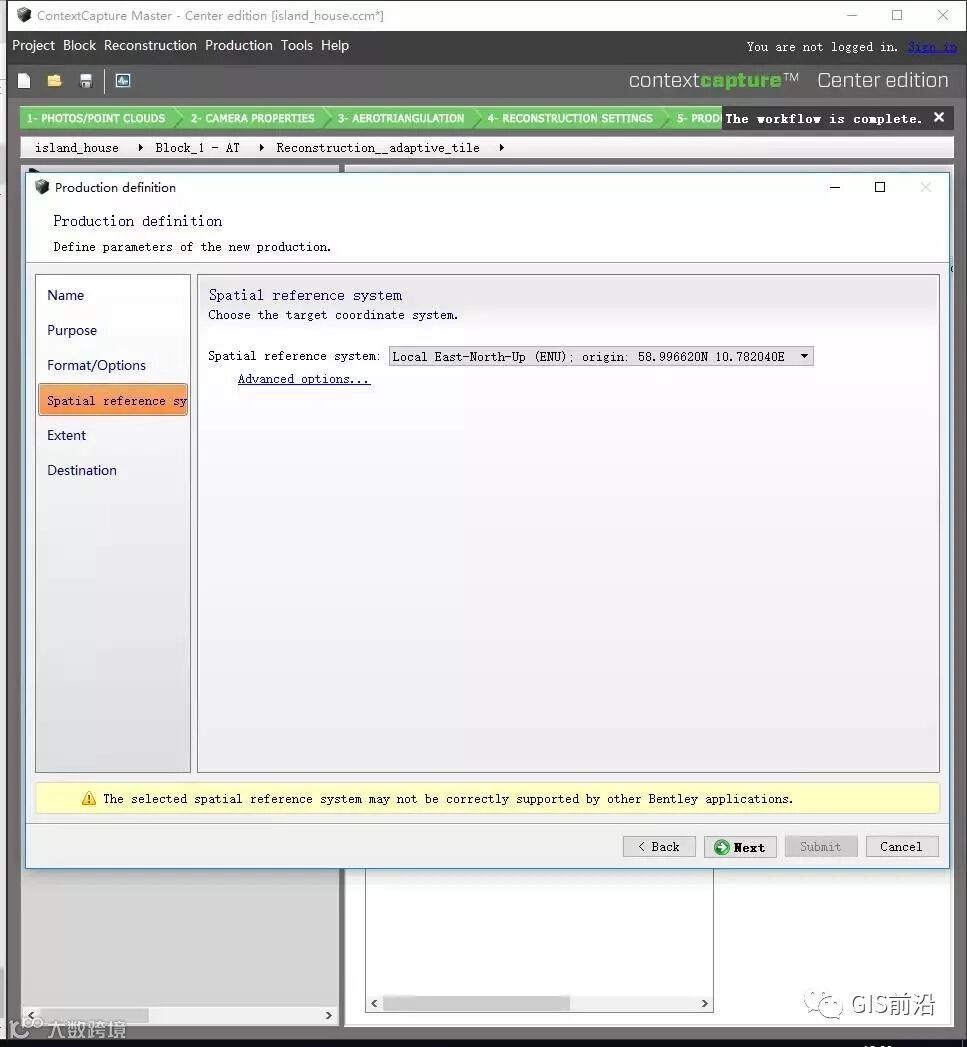This screenshot has height=1047, width=967.
Task: Expand arrow after island_house breadcrumb
Action: tap(140, 148)
